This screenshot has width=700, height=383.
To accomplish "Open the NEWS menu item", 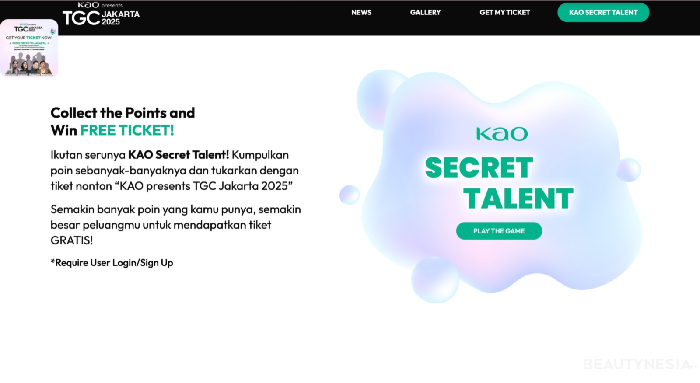I will click(x=361, y=12).
